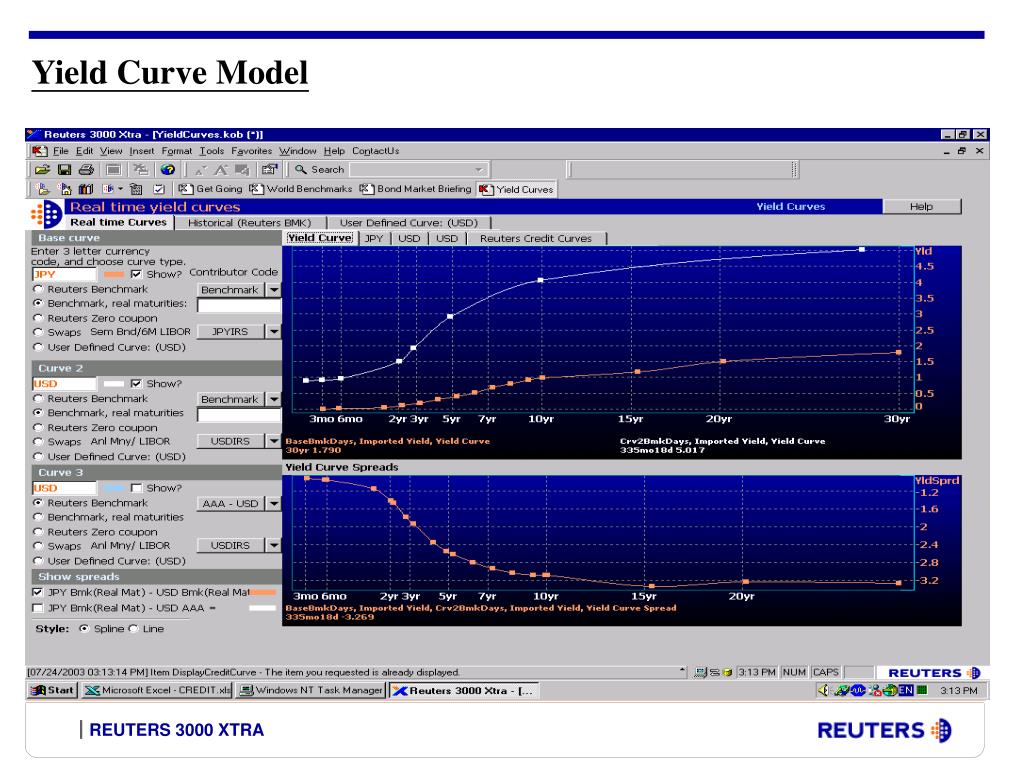Click the green CPU monitor tray icon
The image size is (1024, 768).
tap(921, 690)
